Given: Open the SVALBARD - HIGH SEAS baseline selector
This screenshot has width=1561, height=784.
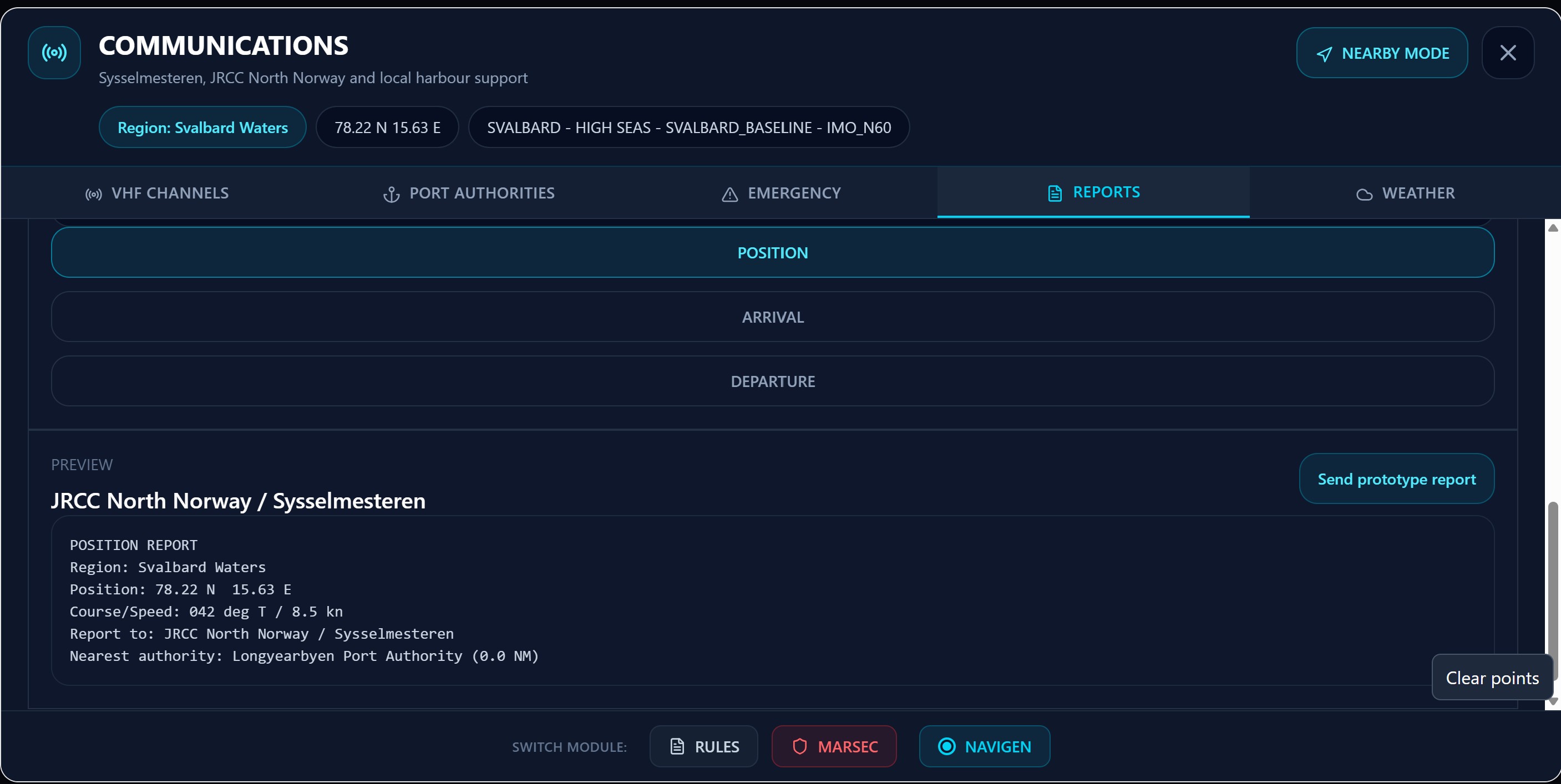Looking at the screenshot, I should point(688,127).
